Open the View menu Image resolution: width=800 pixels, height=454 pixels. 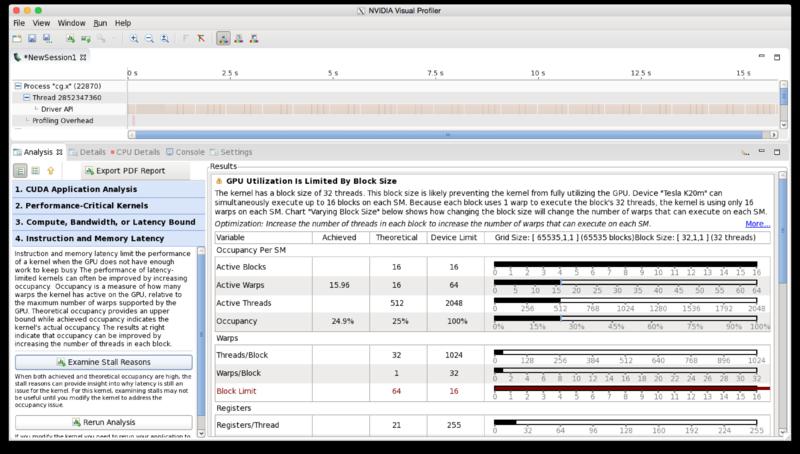coord(41,23)
